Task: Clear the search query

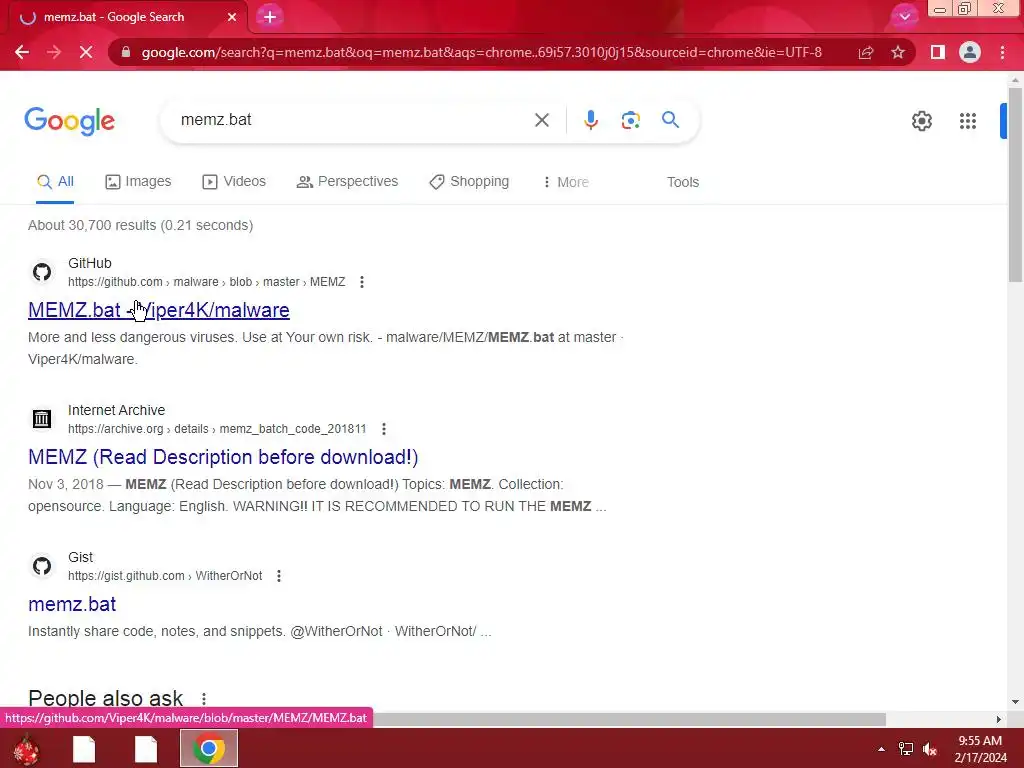Action: pos(541,120)
